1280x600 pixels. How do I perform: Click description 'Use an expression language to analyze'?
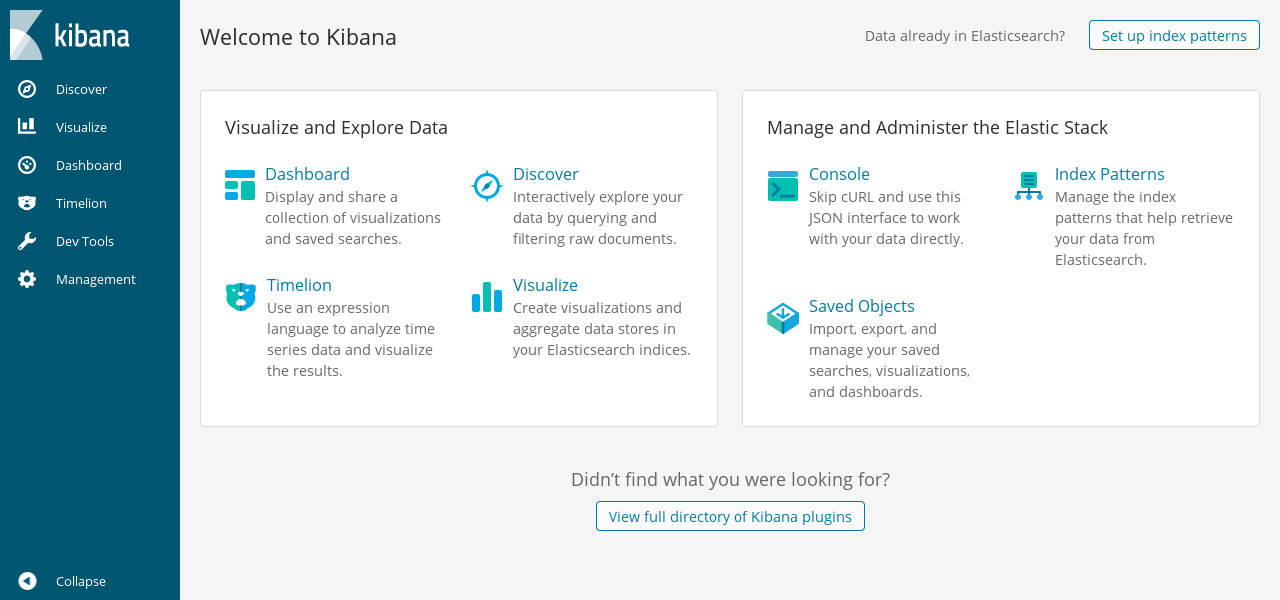tap(351, 339)
